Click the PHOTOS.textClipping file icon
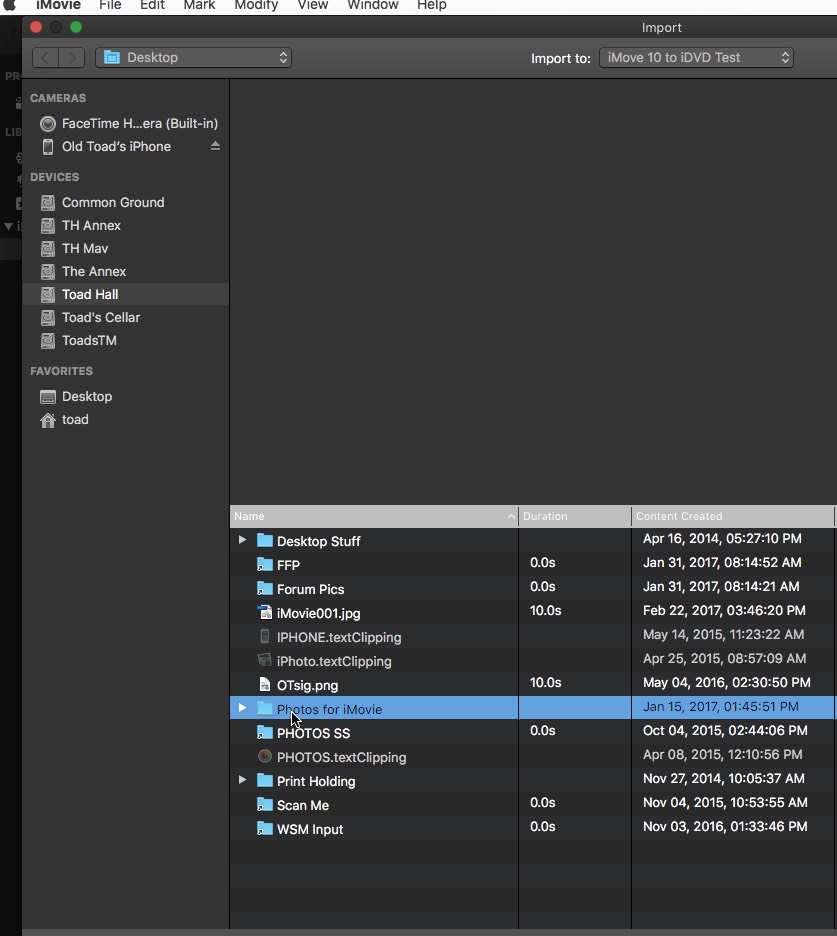 point(264,756)
